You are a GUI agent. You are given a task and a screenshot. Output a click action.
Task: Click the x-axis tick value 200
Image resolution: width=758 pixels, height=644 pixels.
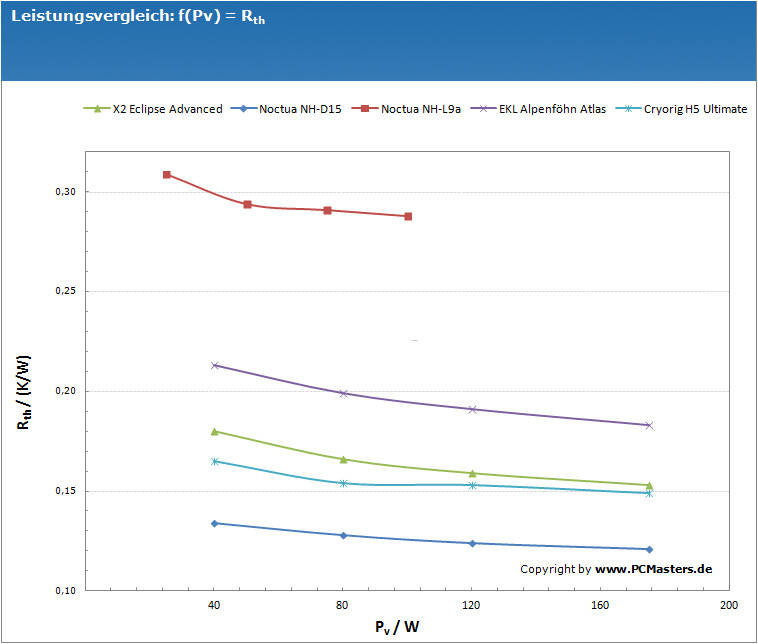[729, 605]
